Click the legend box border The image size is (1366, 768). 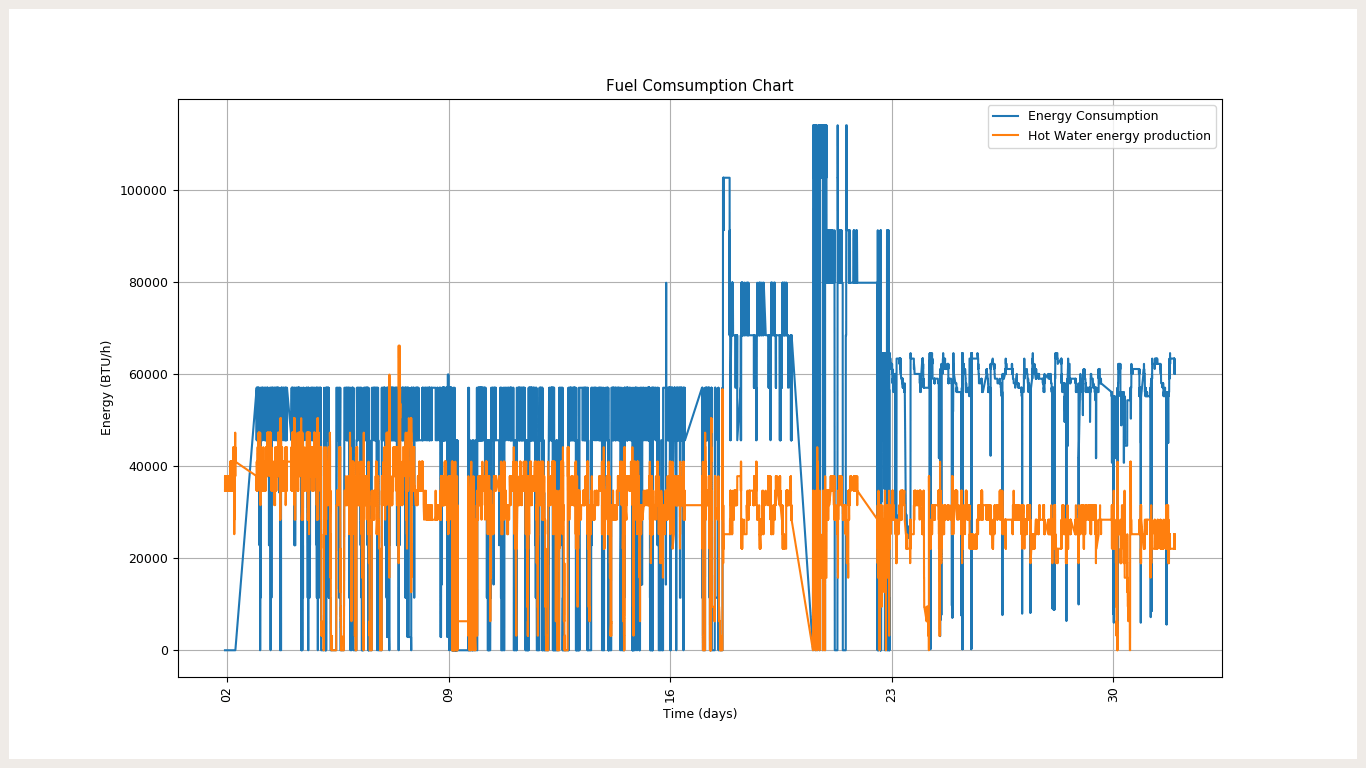click(x=1102, y=105)
